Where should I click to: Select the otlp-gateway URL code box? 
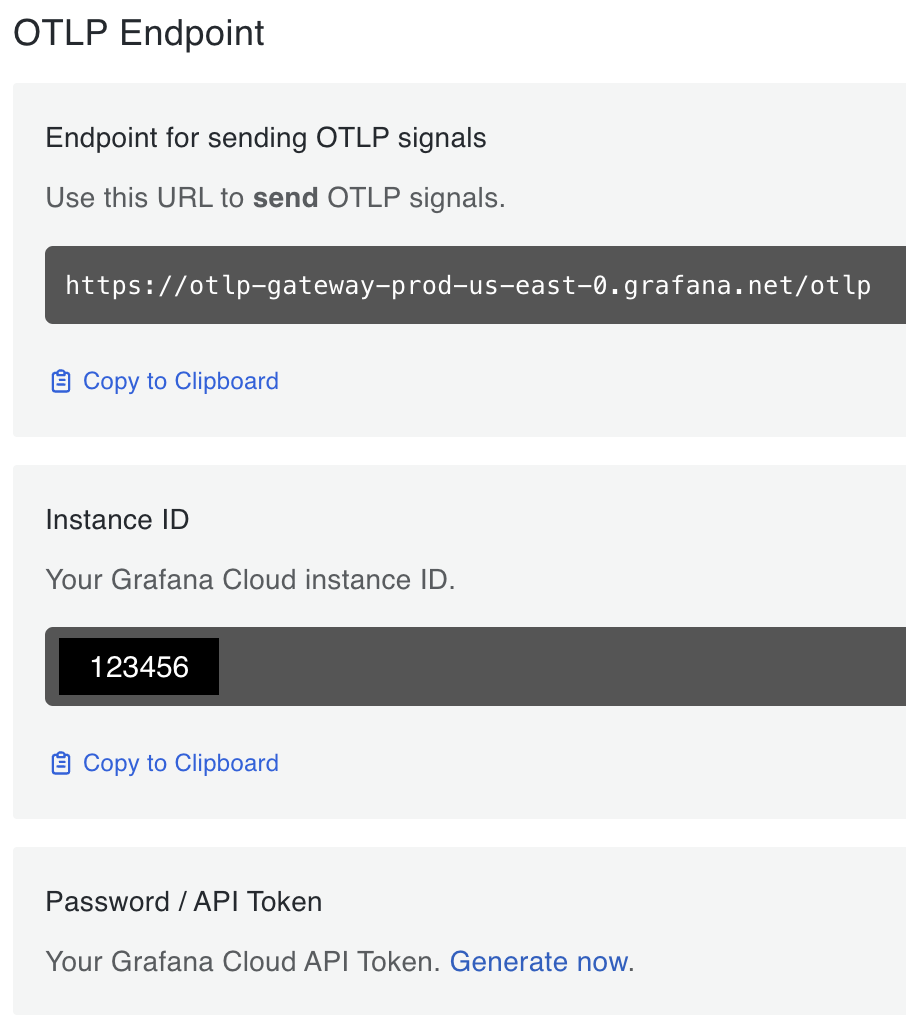coord(475,285)
